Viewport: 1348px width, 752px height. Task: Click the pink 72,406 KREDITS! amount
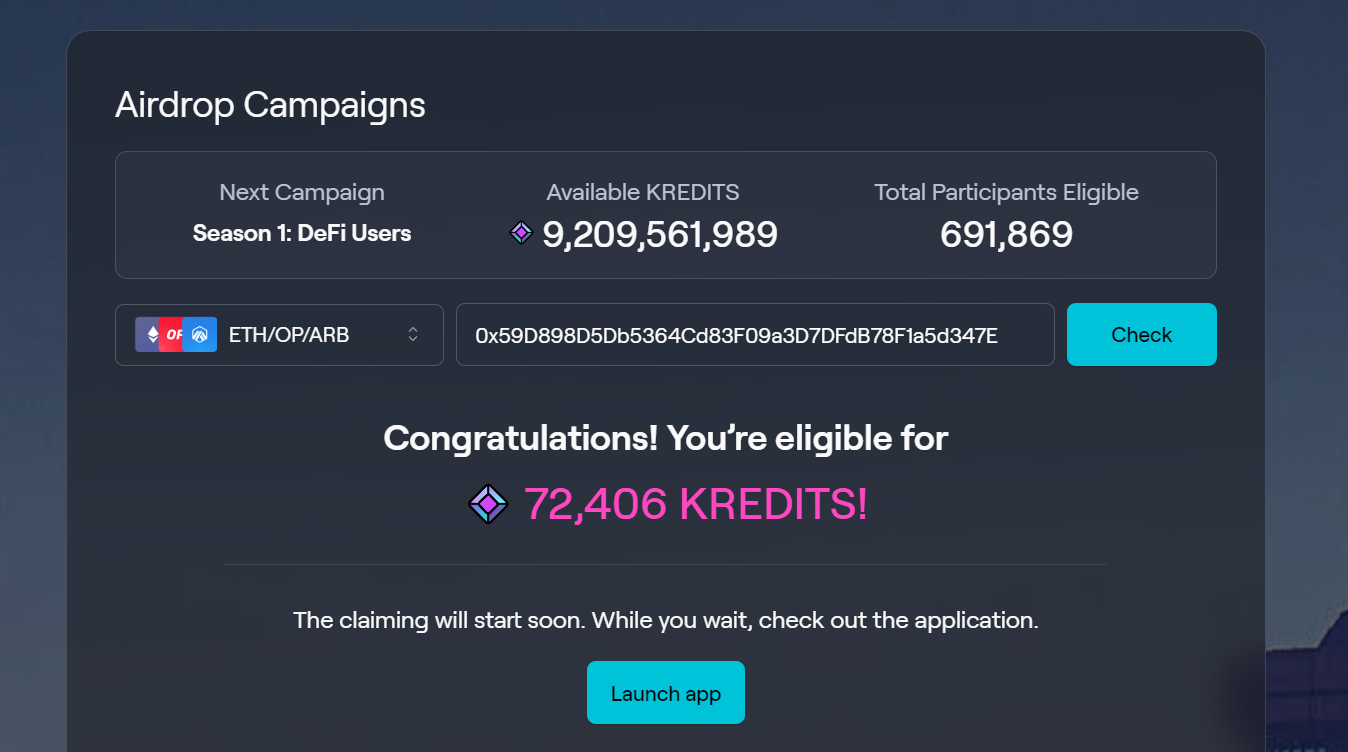point(696,504)
